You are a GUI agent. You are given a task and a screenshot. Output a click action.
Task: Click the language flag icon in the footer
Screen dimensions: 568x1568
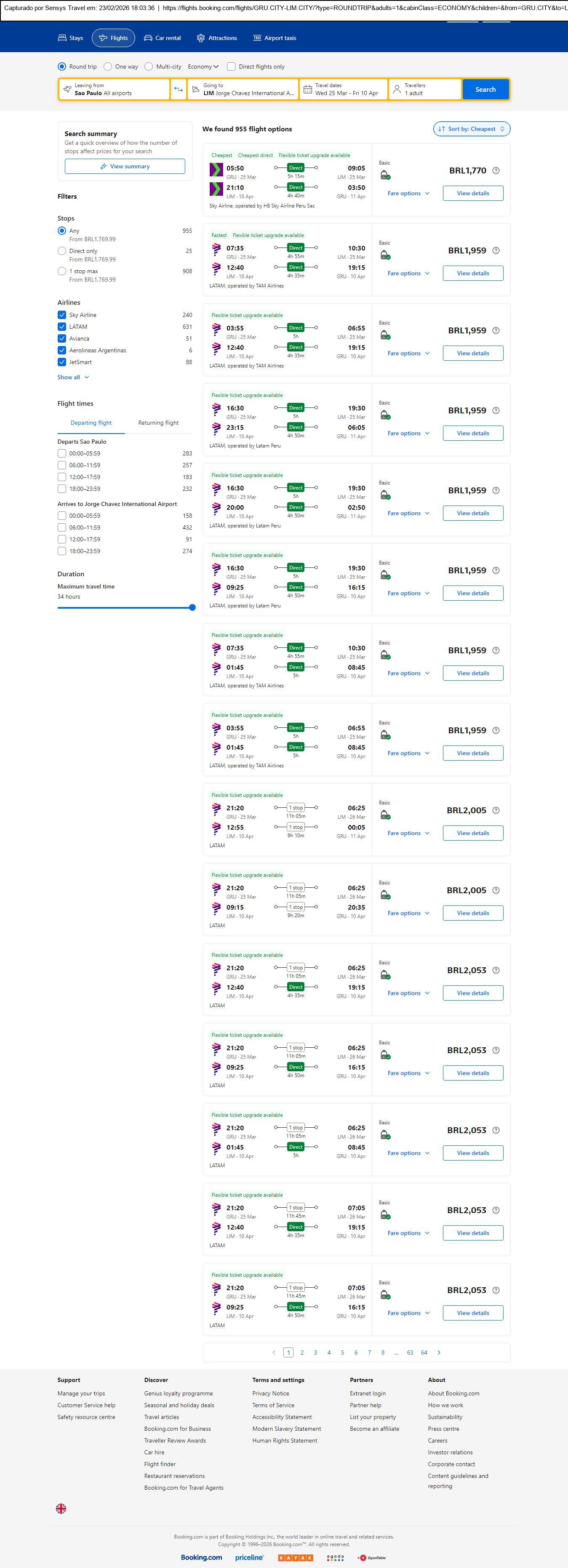[61, 1508]
